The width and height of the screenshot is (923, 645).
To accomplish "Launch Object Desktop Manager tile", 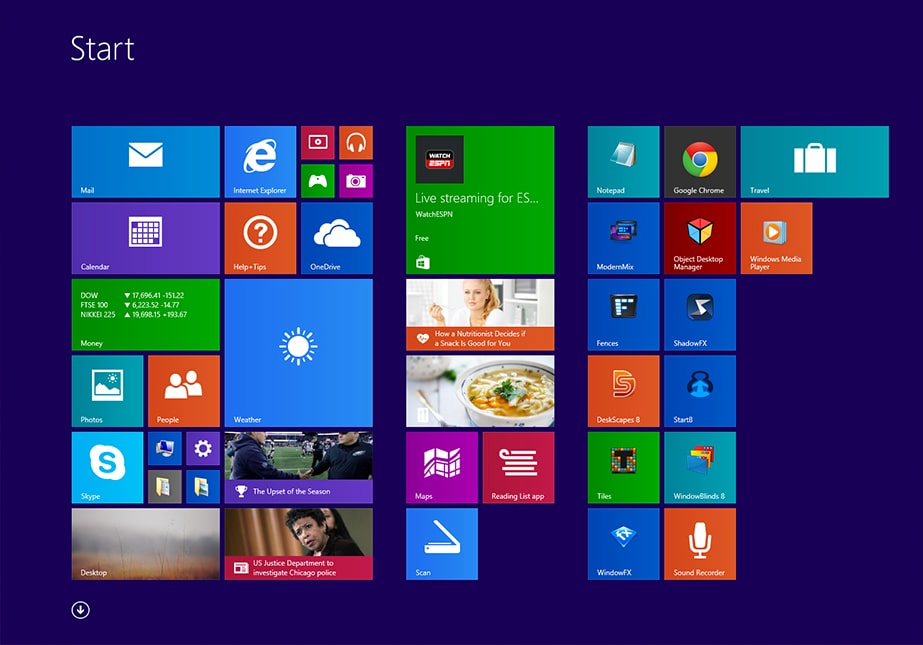I will (700, 238).
